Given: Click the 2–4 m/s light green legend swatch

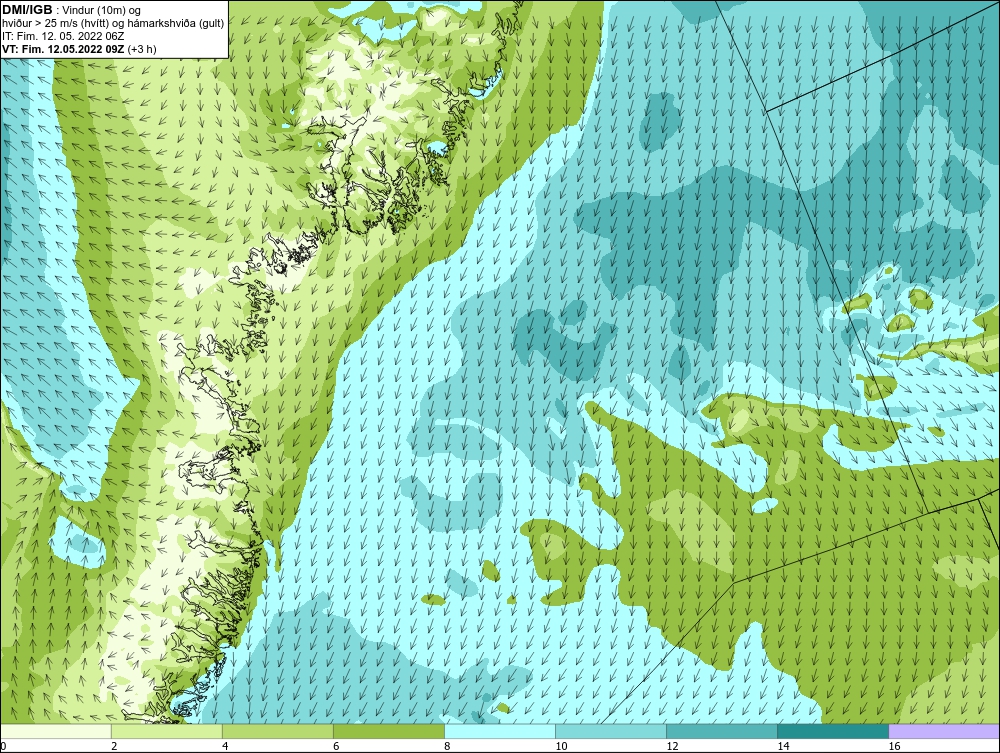Looking at the screenshot, I should [x=166, y=731].
